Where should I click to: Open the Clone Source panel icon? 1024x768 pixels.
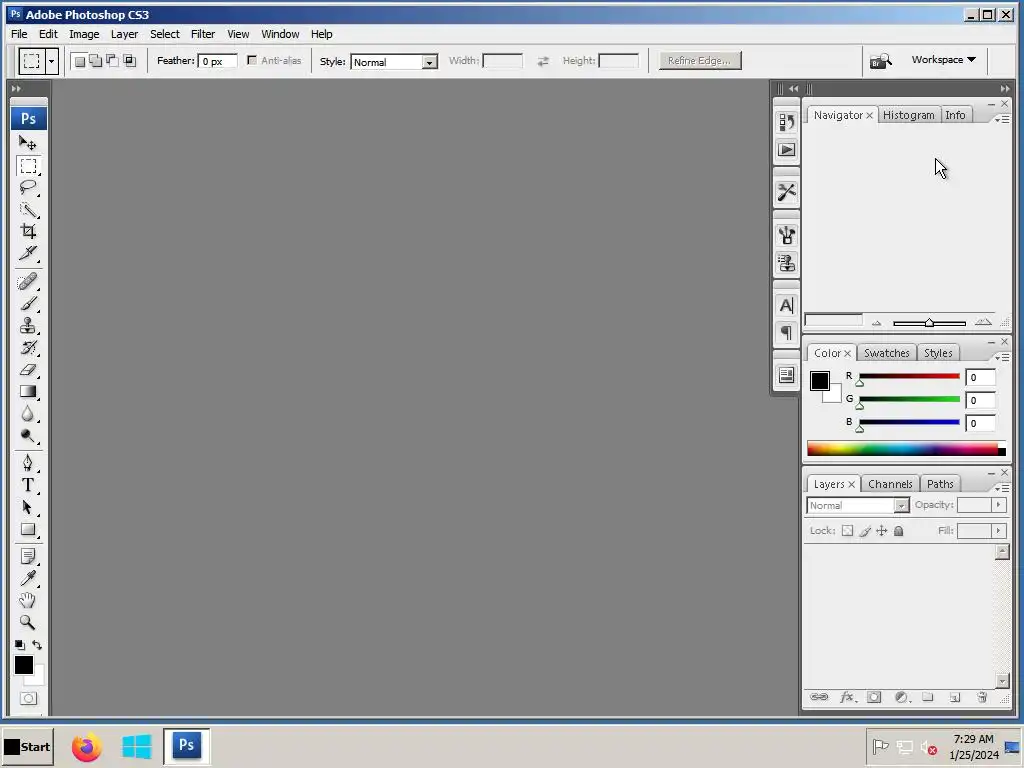click(786, 263)
